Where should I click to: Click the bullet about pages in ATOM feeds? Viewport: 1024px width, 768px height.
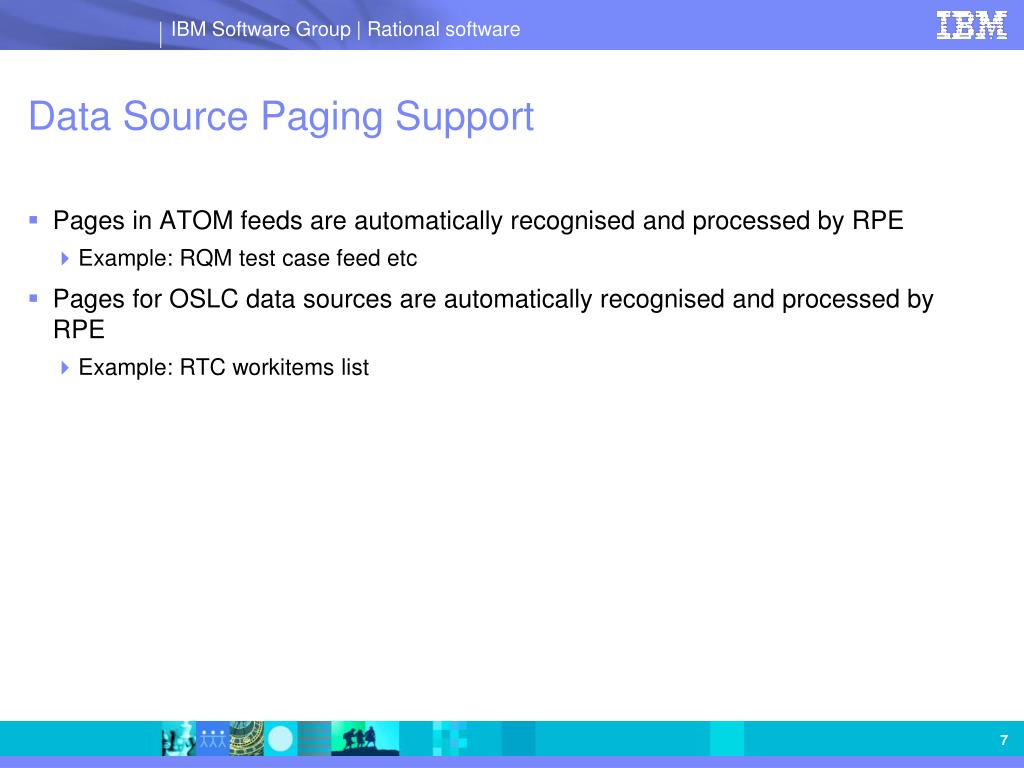pyautogui.click(x=478, y=221)
